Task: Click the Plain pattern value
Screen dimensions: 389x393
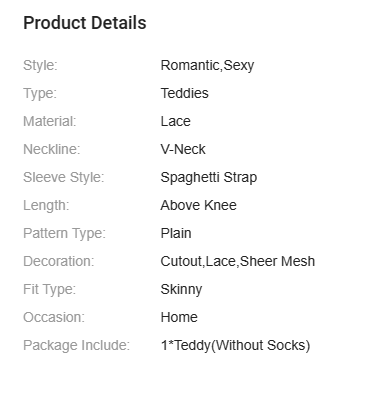Action: [x=176, y=233]
